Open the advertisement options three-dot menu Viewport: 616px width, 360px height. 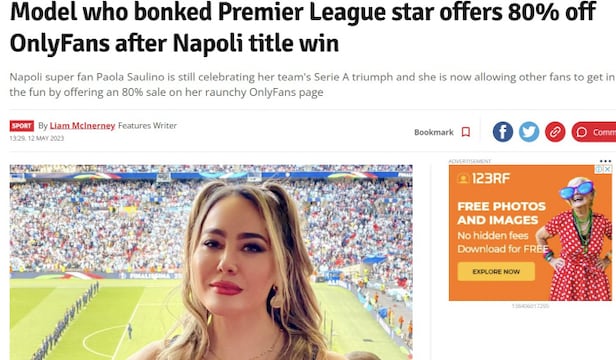(x=605, y=161)
